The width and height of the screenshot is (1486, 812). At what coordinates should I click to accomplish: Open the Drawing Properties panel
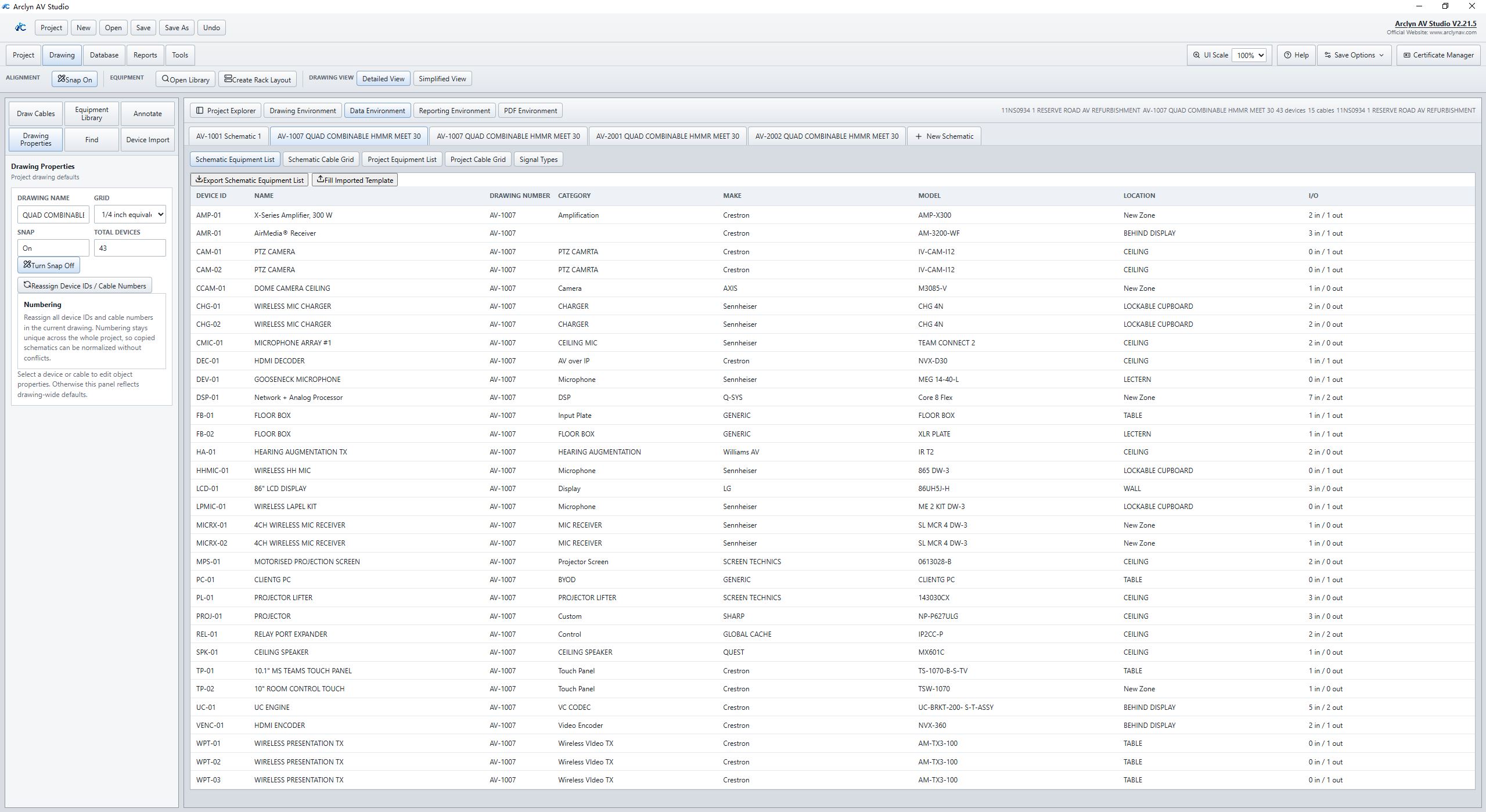pyautogui.click(x=36, y=140)
